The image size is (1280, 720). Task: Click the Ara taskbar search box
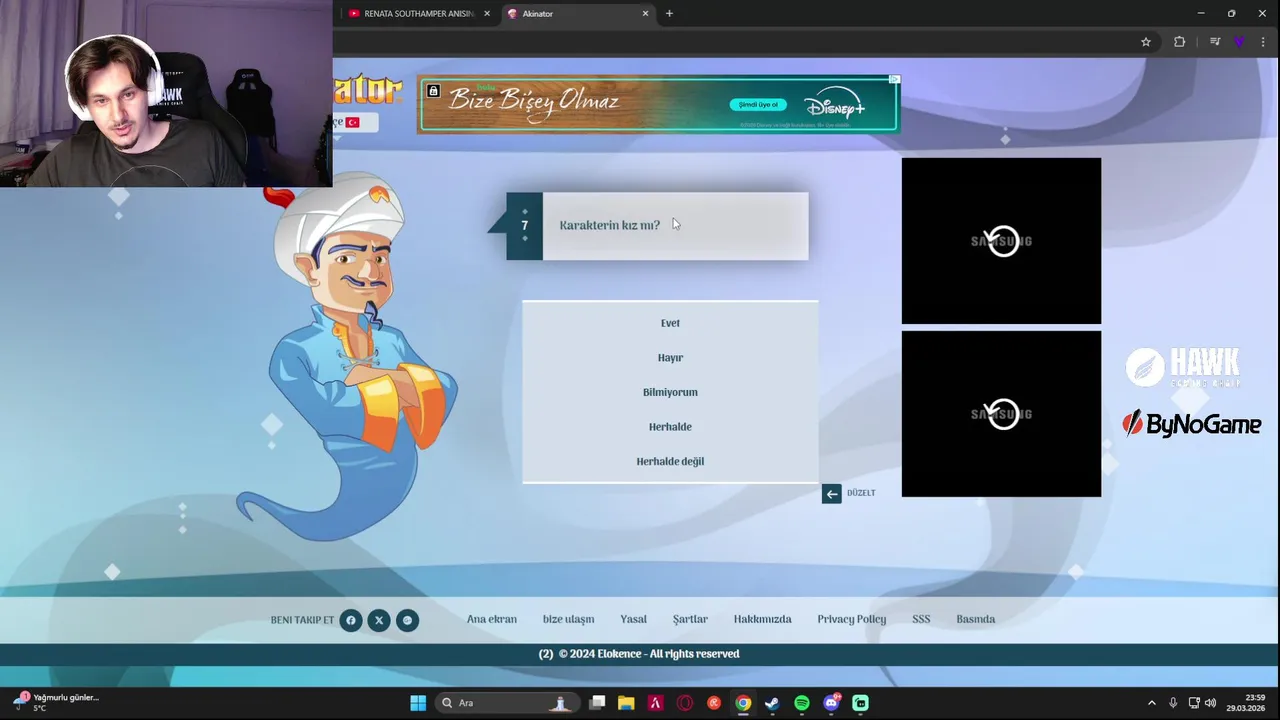point(508,703)
